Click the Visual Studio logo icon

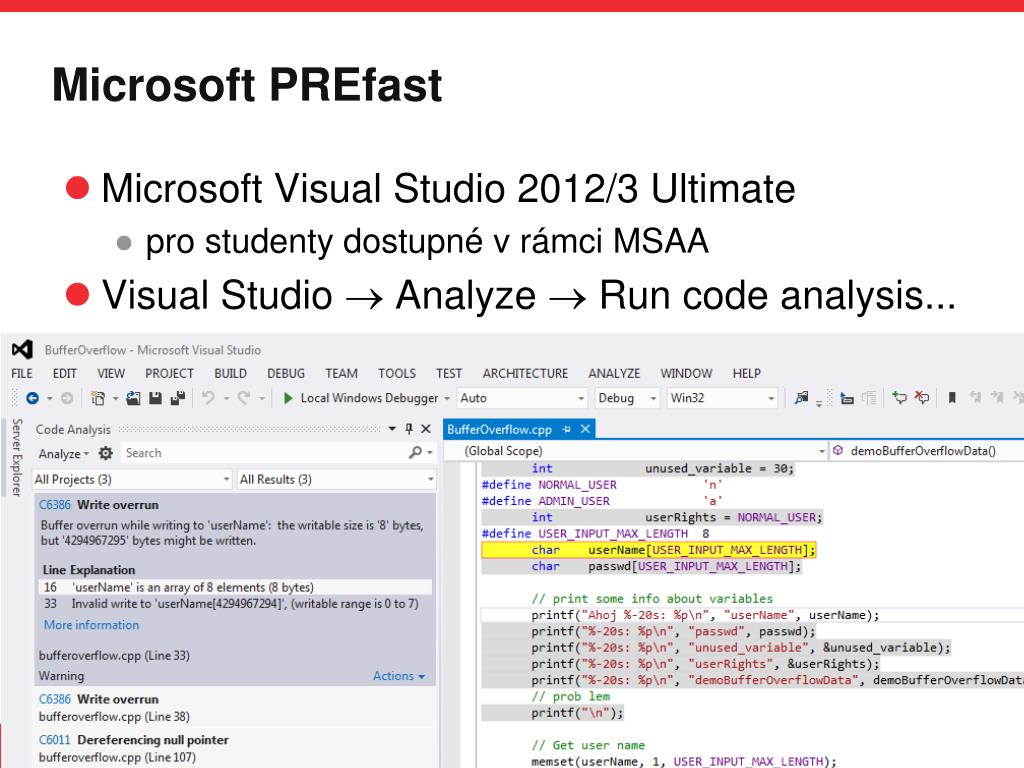pyautogui.click(x=22, y=349)
